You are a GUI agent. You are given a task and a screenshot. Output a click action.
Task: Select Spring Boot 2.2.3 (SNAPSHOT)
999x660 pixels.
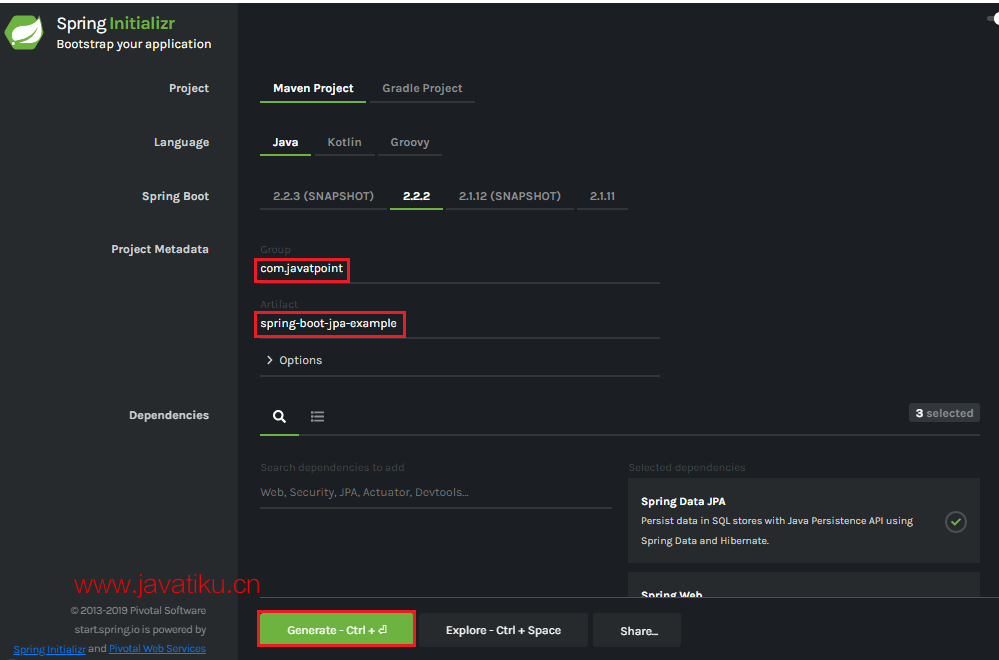(x=323, y=196)
